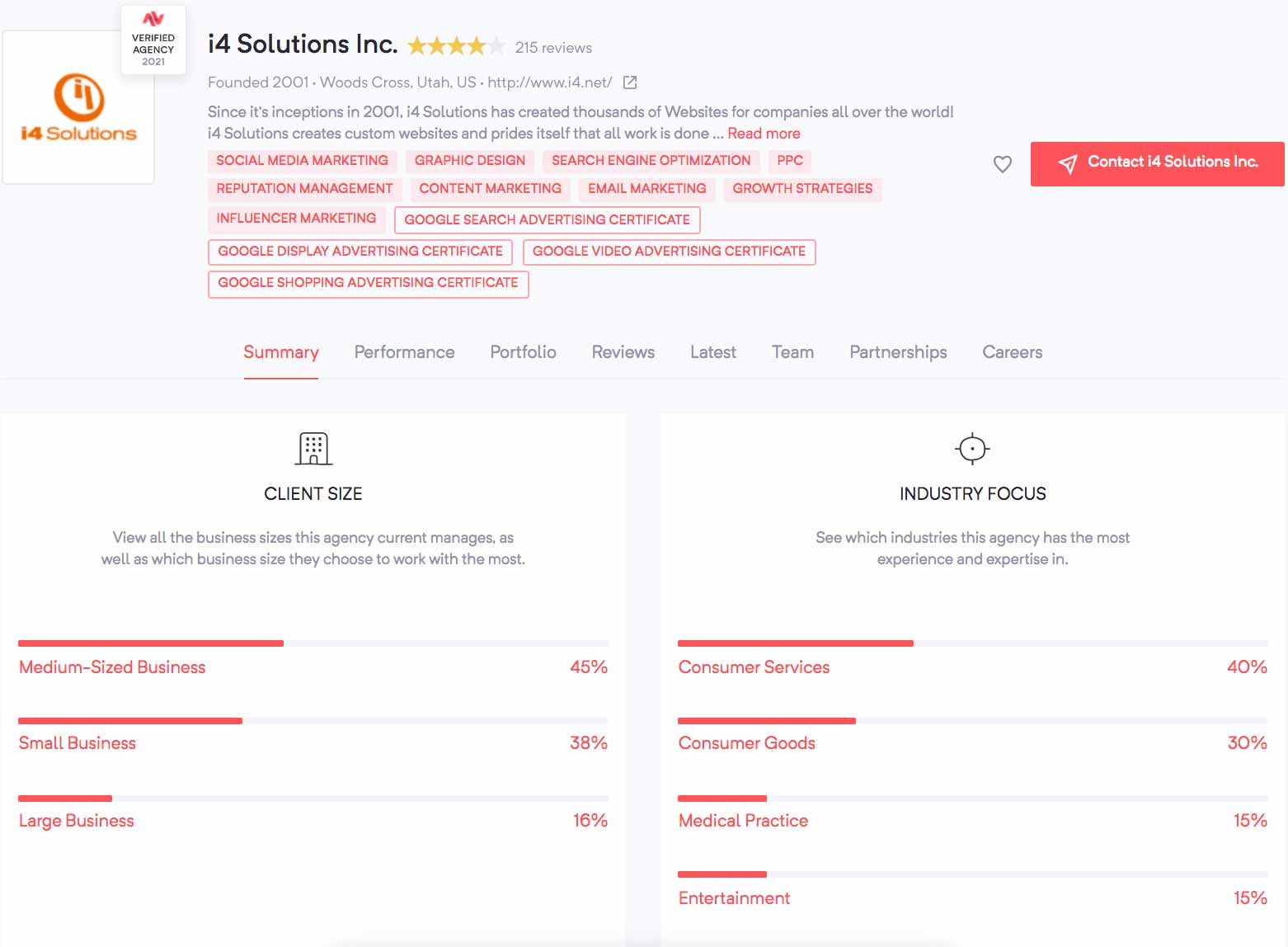Viewport: 1288px width, 947px height.
Task: Click the heart favorite icon
Action: pyautogui.click(x=1002, y=164)
